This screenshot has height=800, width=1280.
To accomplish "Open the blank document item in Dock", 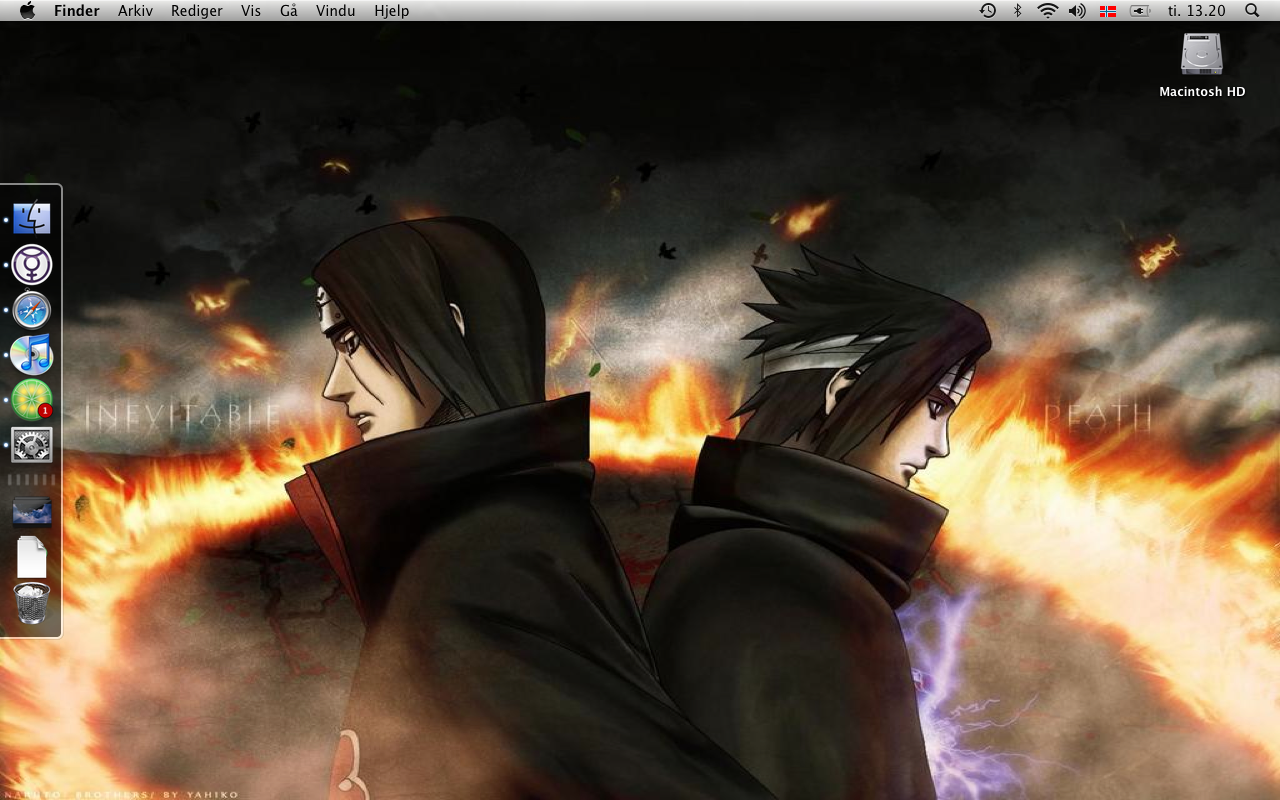I will click(x=32, y=557).
